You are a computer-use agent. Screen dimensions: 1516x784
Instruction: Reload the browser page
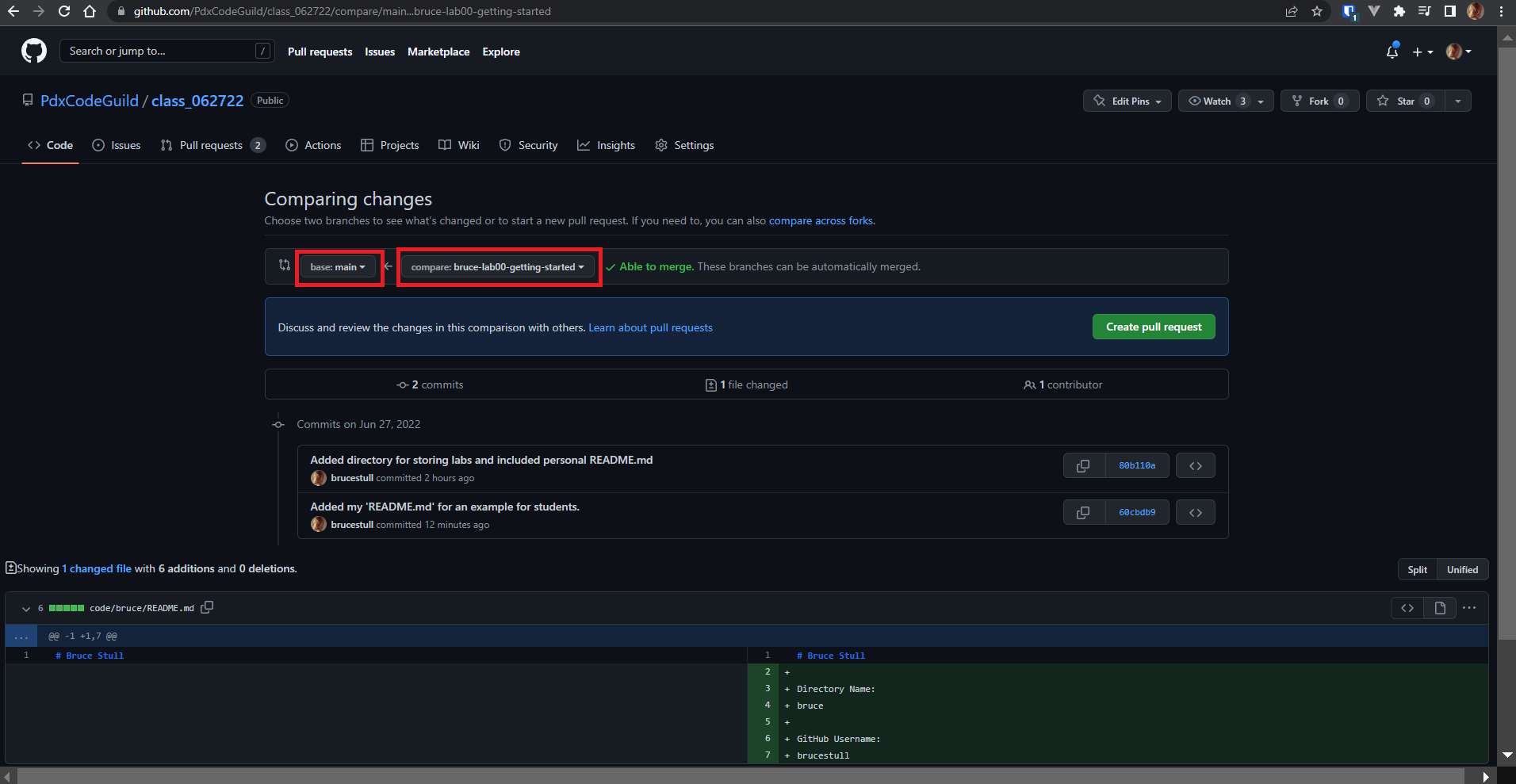pyautogui.click(x=64, y=11)
